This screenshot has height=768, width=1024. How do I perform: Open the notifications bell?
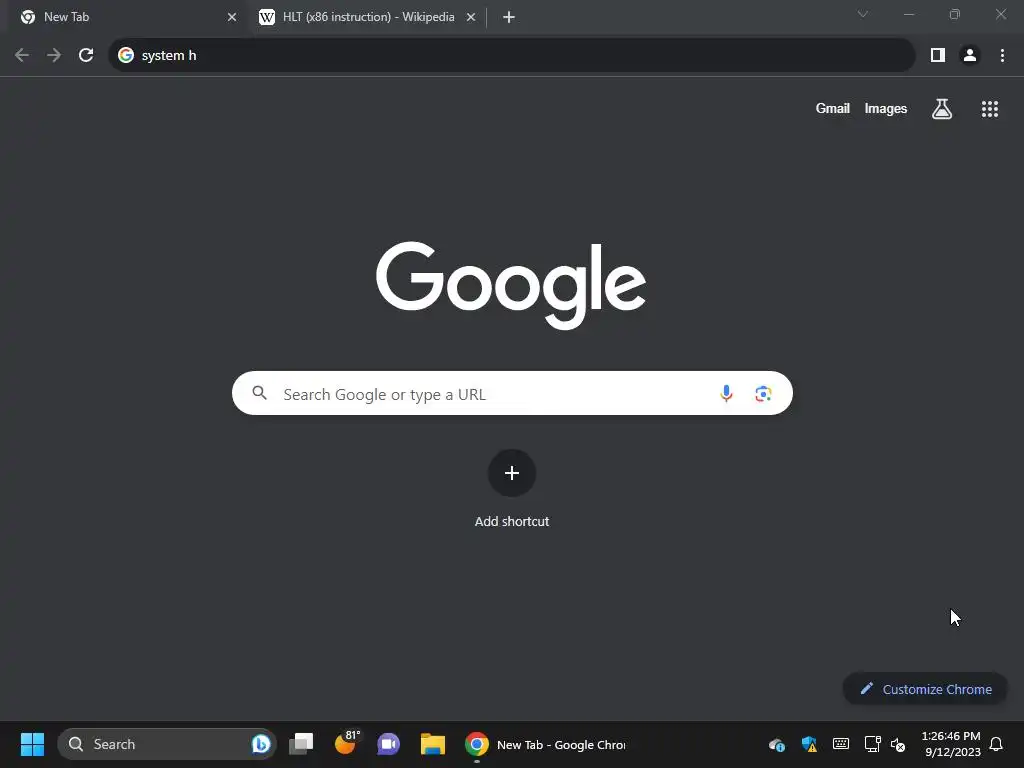coord(997,744)
